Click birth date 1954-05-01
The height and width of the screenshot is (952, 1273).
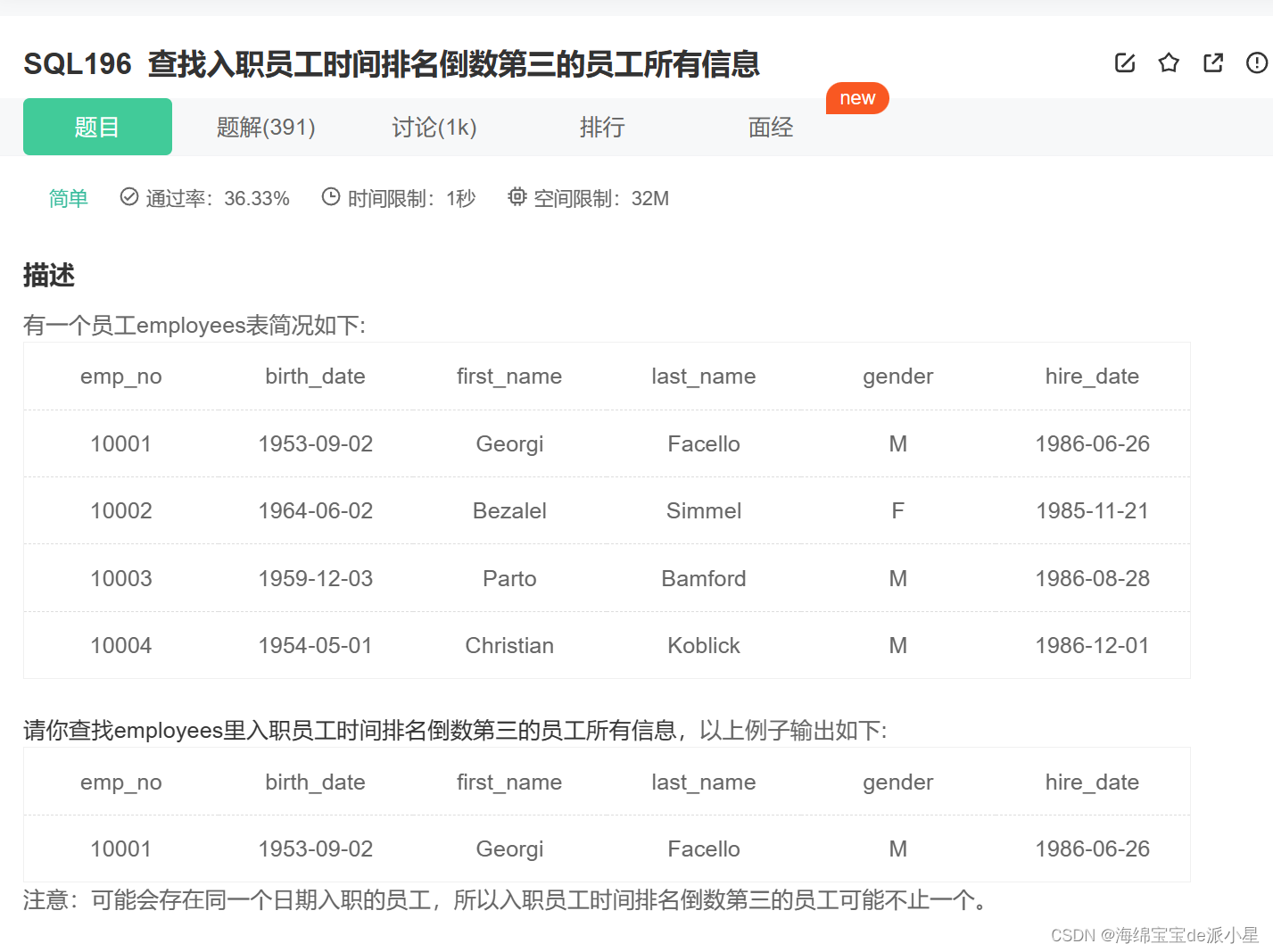315,646
